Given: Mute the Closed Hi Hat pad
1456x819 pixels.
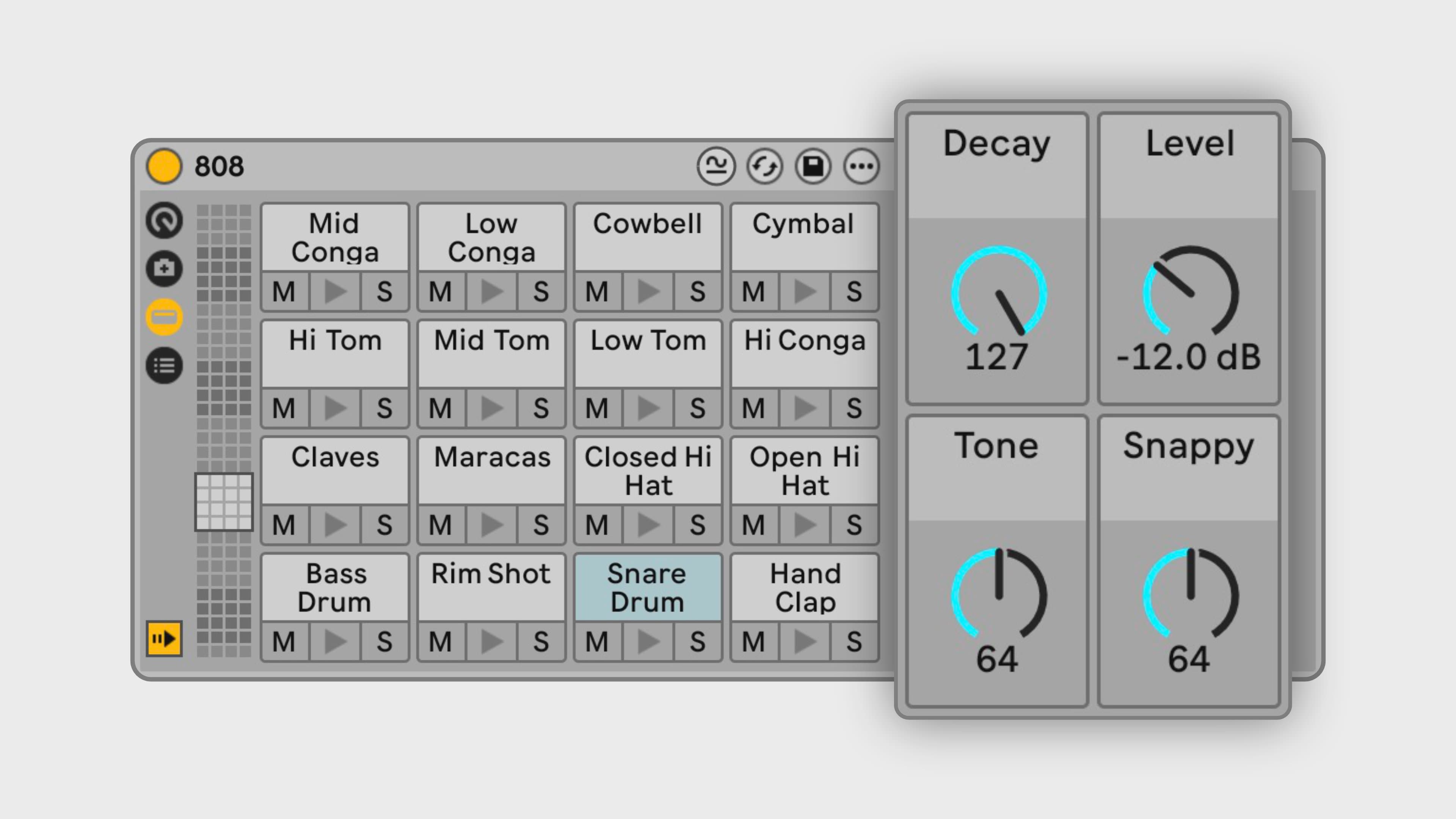Looking at the screenshot, I should 598,525.
